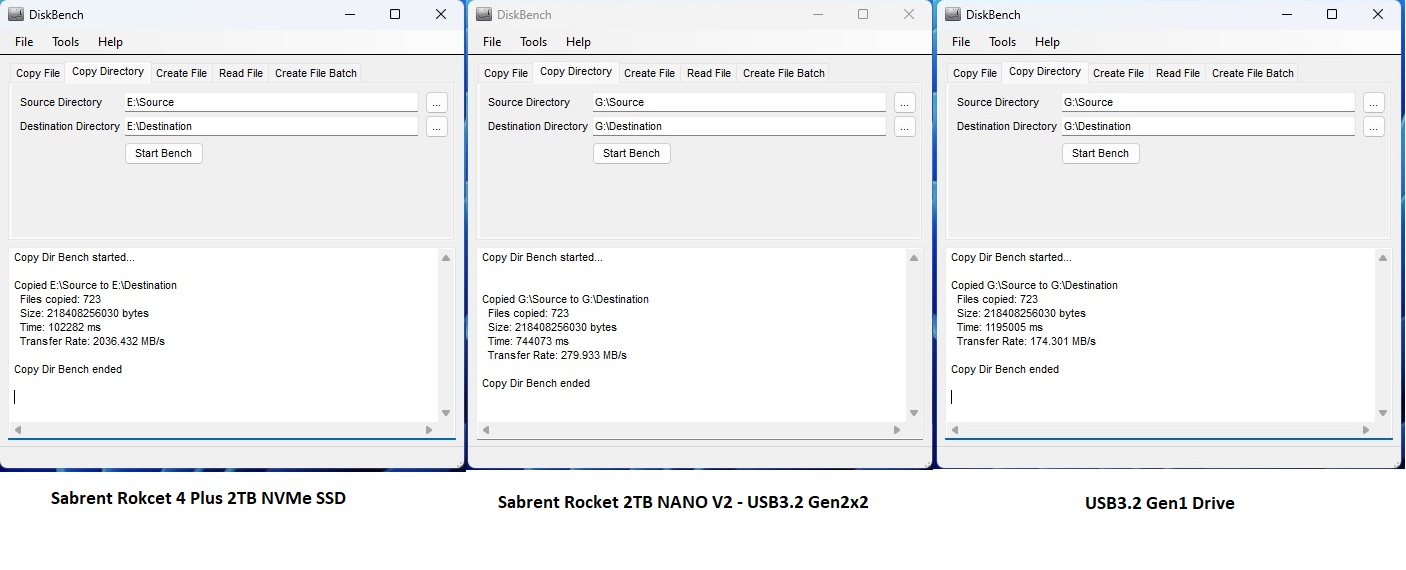Click the log scroll-up arrow in the middle window

(914, 258)
